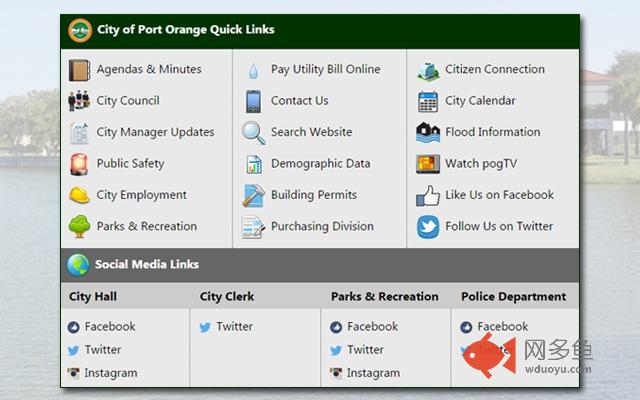Click the City Calendar icon

tap(428, 101)
